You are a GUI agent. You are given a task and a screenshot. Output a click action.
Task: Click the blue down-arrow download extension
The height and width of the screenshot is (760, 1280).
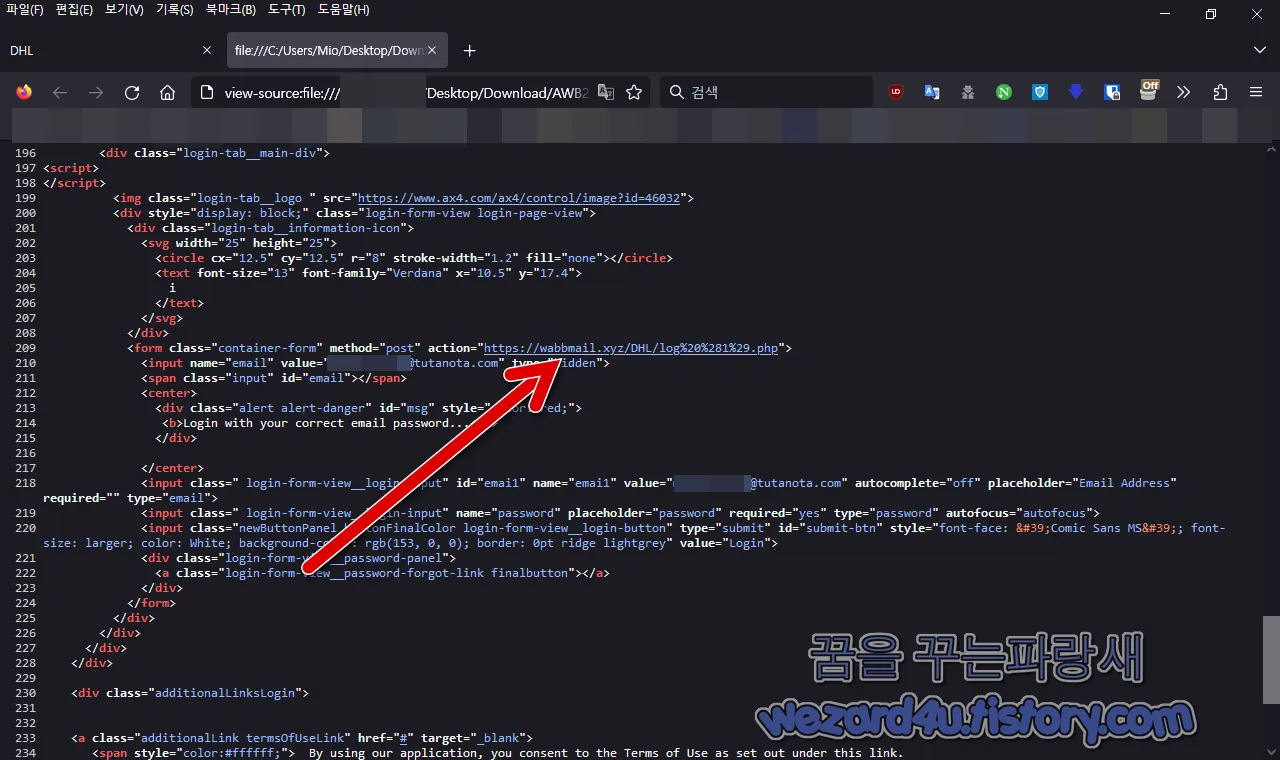tap(1076, 92)
